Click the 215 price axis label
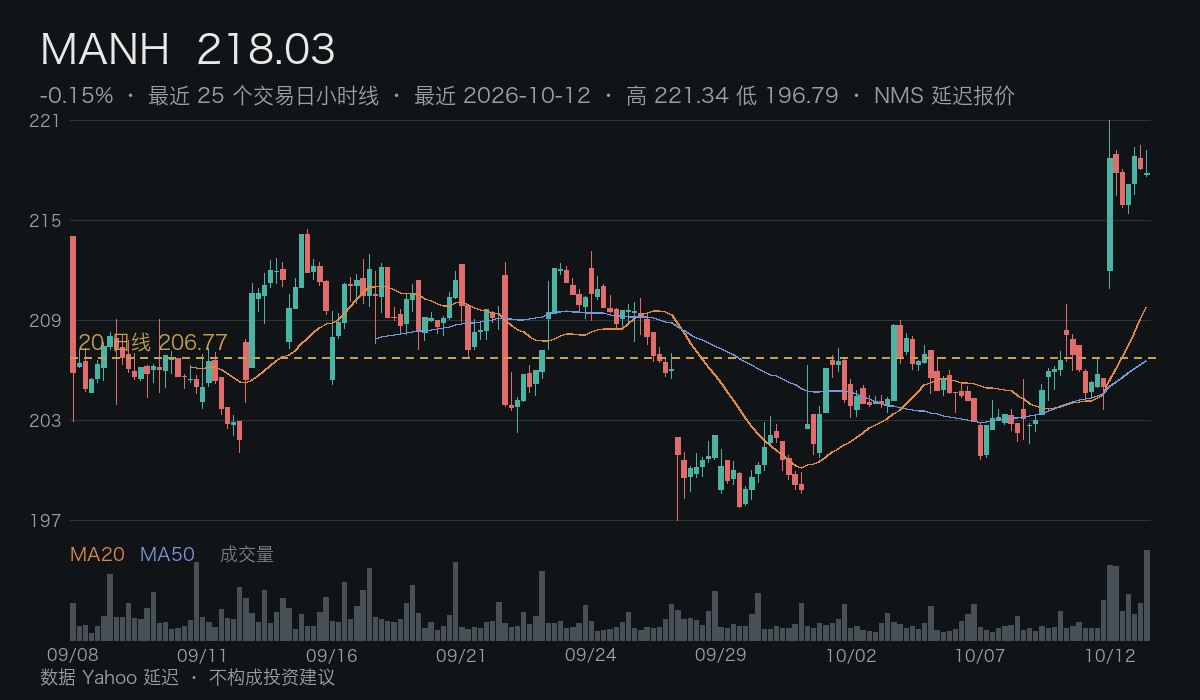 [45, 221]
